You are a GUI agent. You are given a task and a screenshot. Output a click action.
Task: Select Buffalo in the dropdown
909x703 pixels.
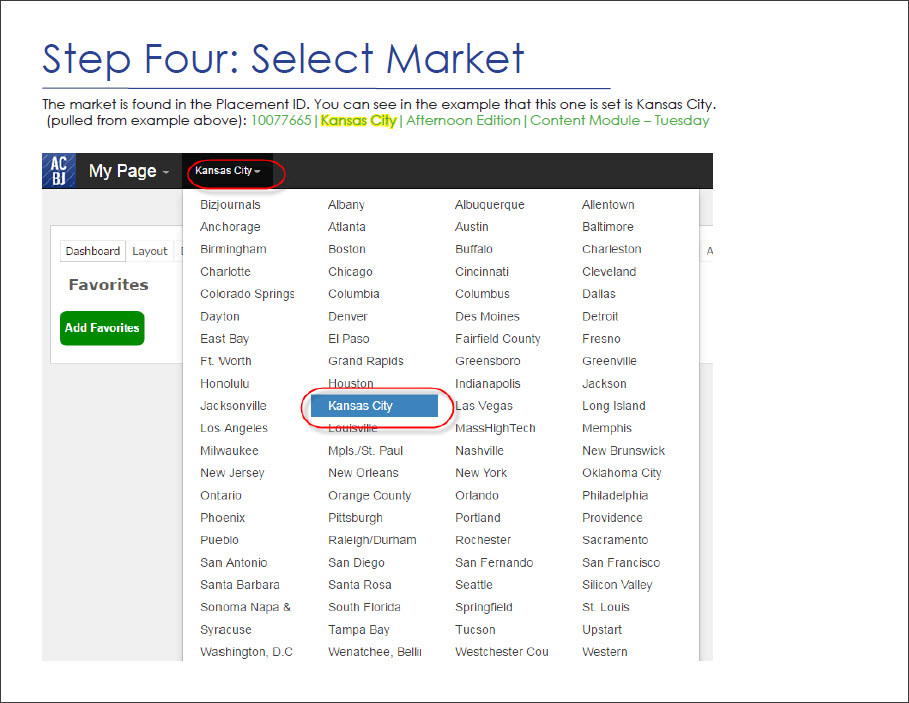tap(474, 249)
